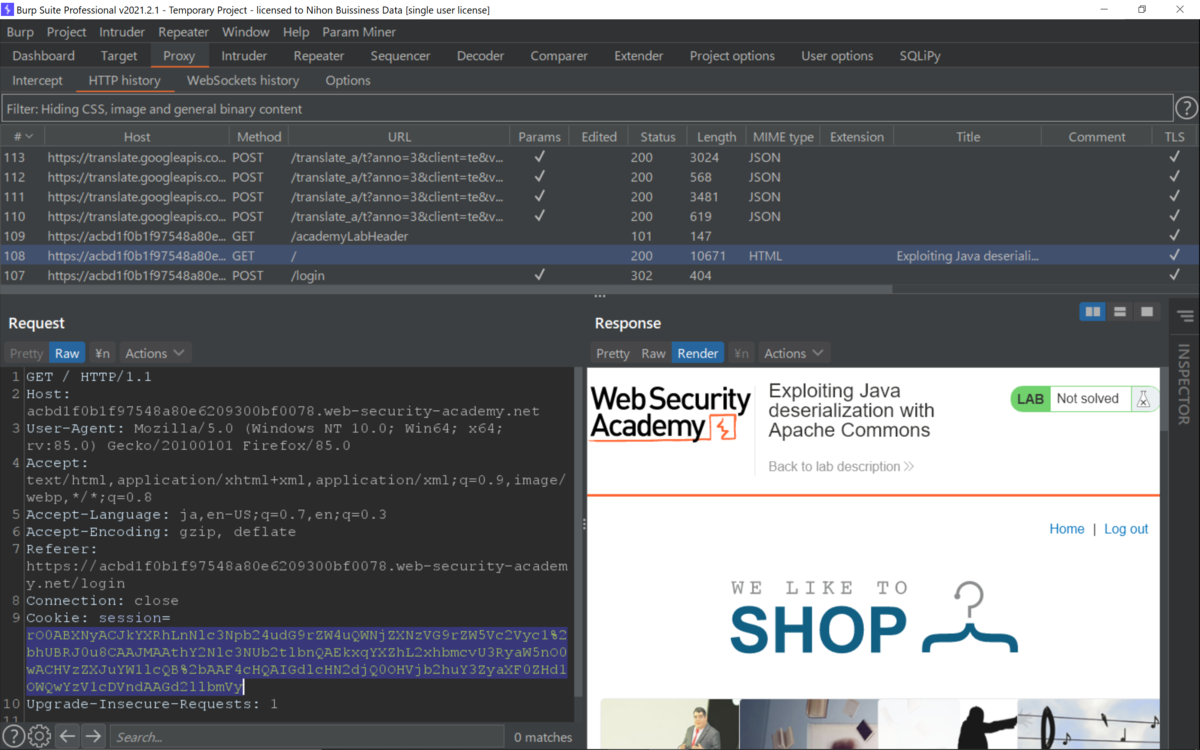The image size is (1200, 750).
Task: Click the response render vertical scrollbar
Action: 1163,400
